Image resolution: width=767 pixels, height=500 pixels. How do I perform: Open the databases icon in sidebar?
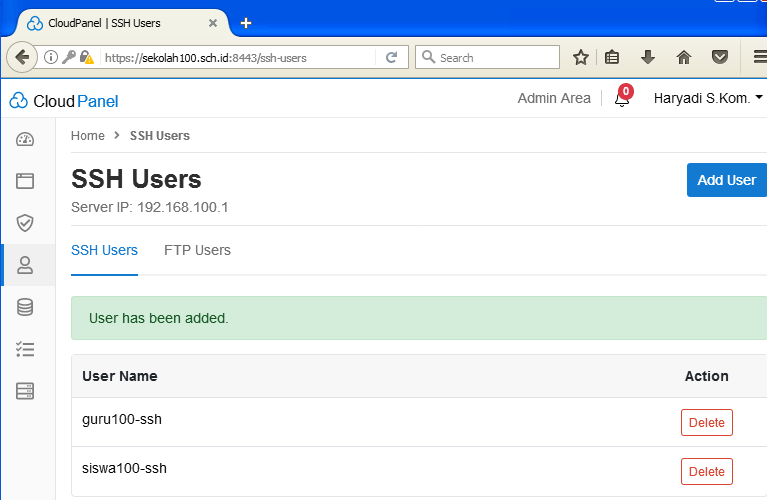pyautogui.click(x=25, y=307)
